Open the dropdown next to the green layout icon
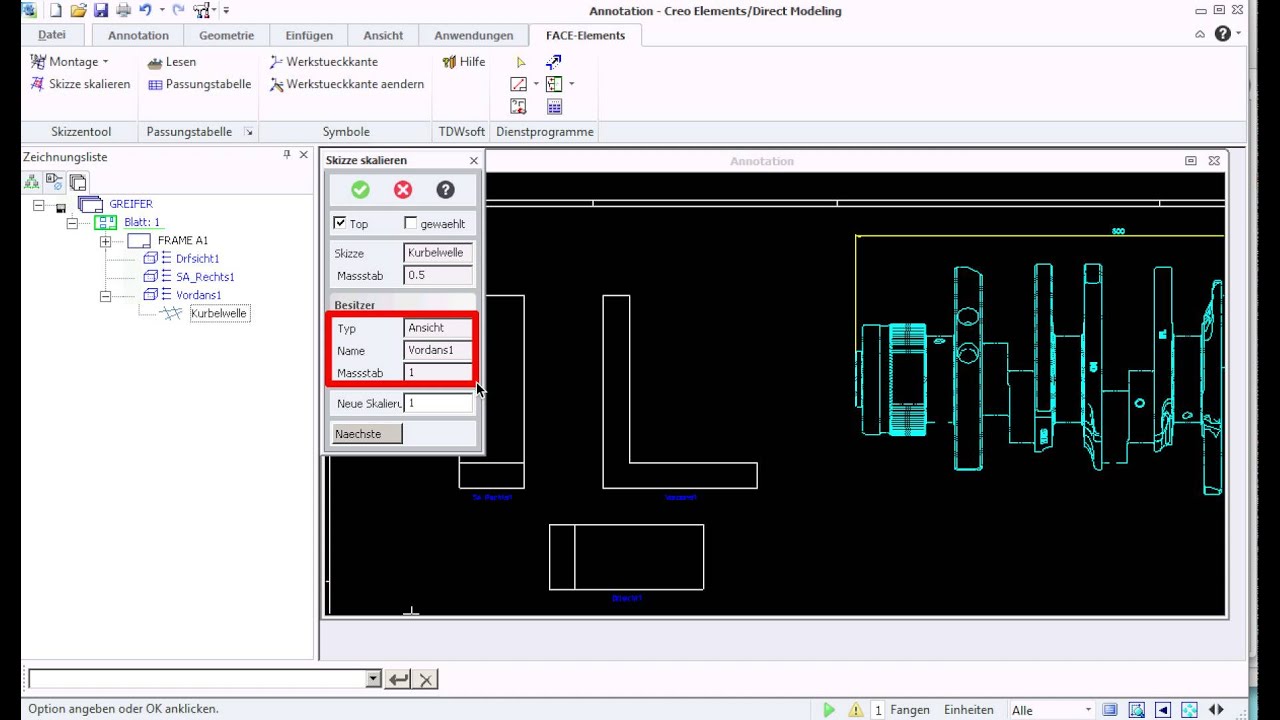Image resolution: width=1280 pixels, height=720 pixels. click(x=572, y=84)
